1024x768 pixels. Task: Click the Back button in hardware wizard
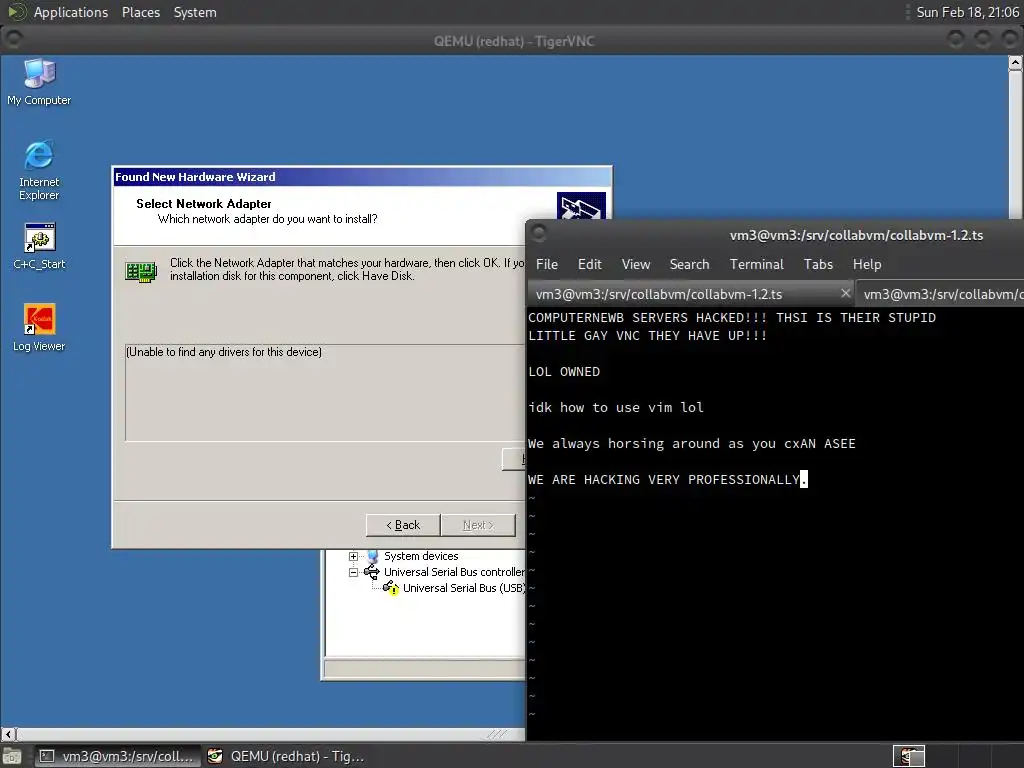[403, 525]
